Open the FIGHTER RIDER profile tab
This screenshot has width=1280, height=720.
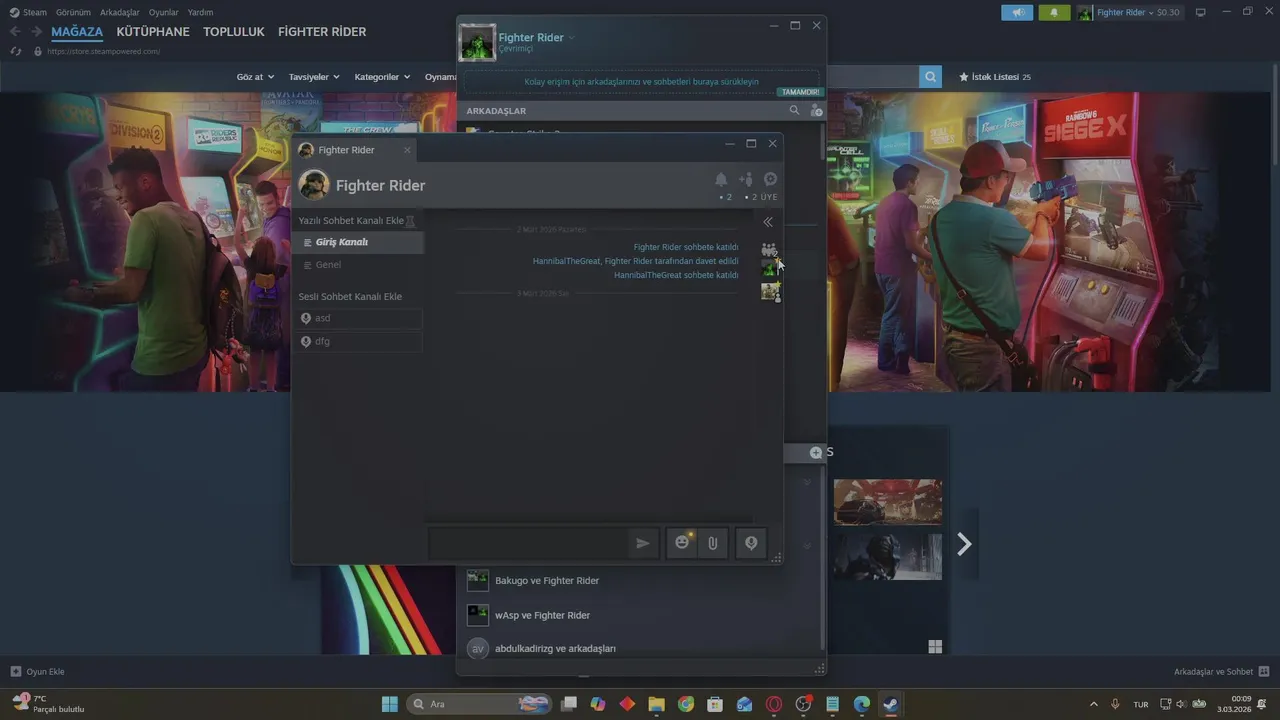322,32
